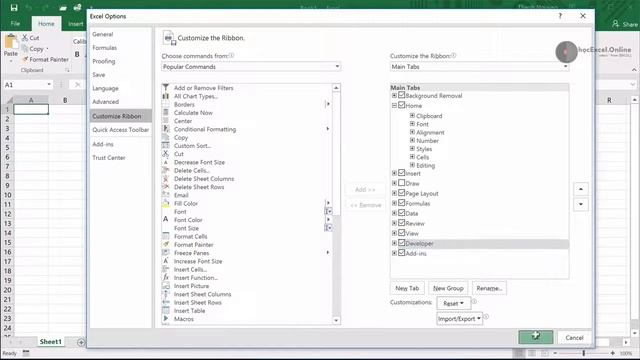
Task: Toggle the Add-ins tab checkbox
Action: click(x=402, y=253)
